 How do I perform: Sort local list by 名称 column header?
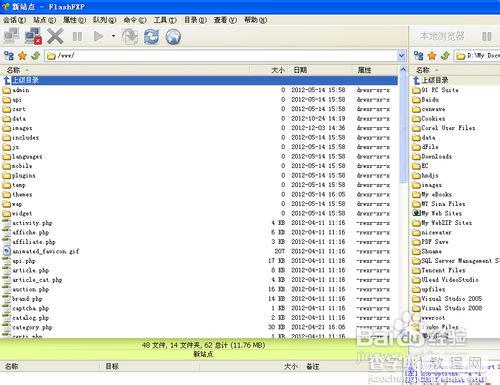(x=455, y=70)
